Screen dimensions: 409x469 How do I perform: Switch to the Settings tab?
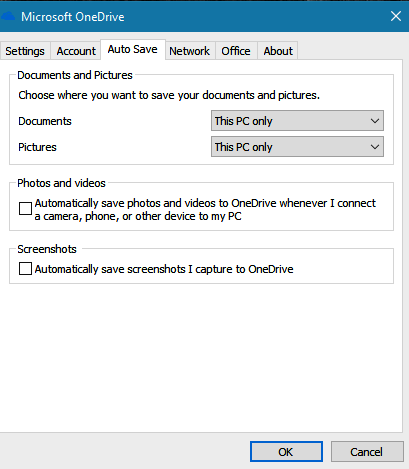(x=25, y=51)
